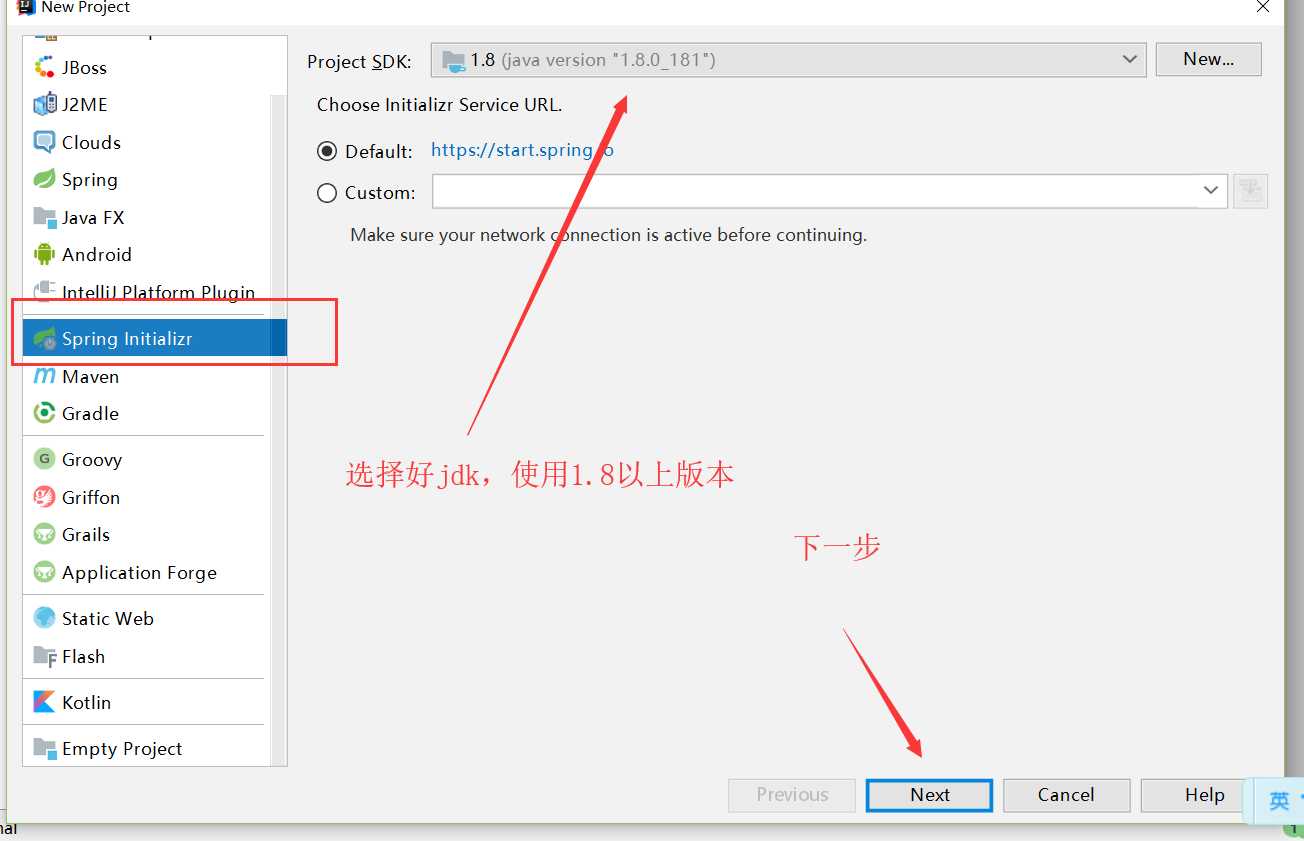Click the IntelliJ logo in title bar
1304x841 pixels.
[x=26, y=7]
